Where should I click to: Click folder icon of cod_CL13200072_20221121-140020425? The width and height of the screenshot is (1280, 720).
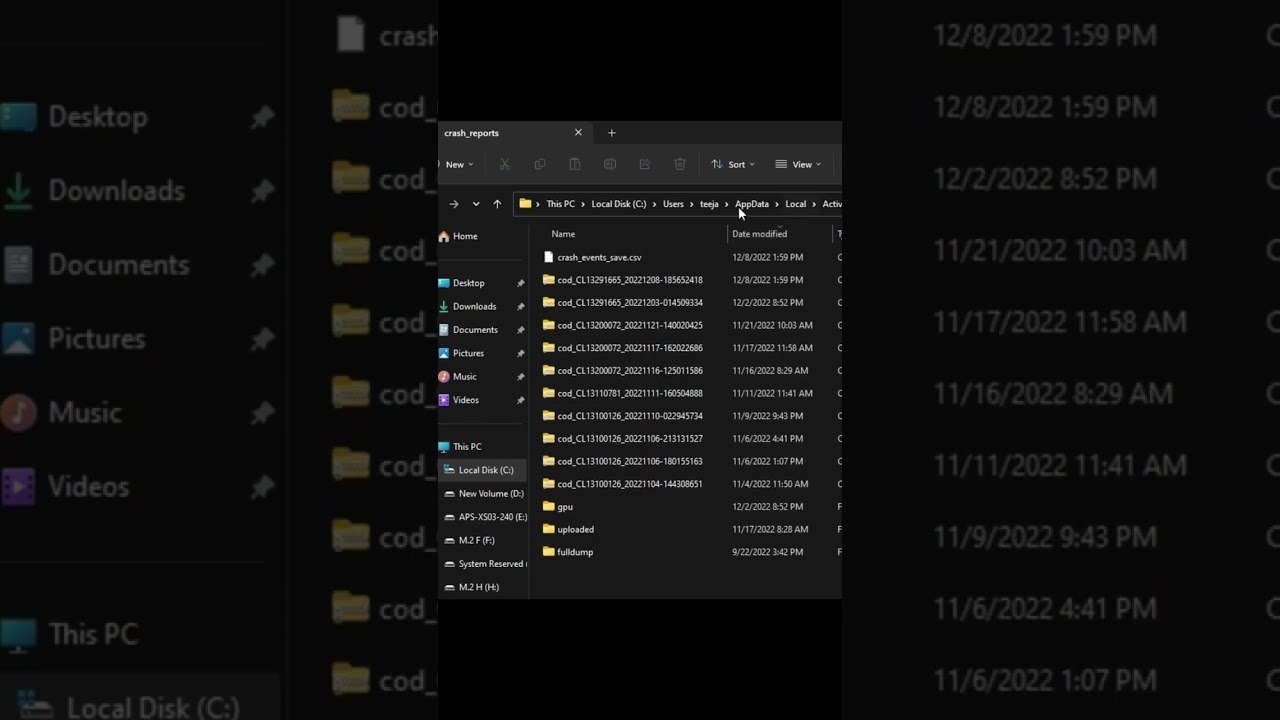(548, 325)
